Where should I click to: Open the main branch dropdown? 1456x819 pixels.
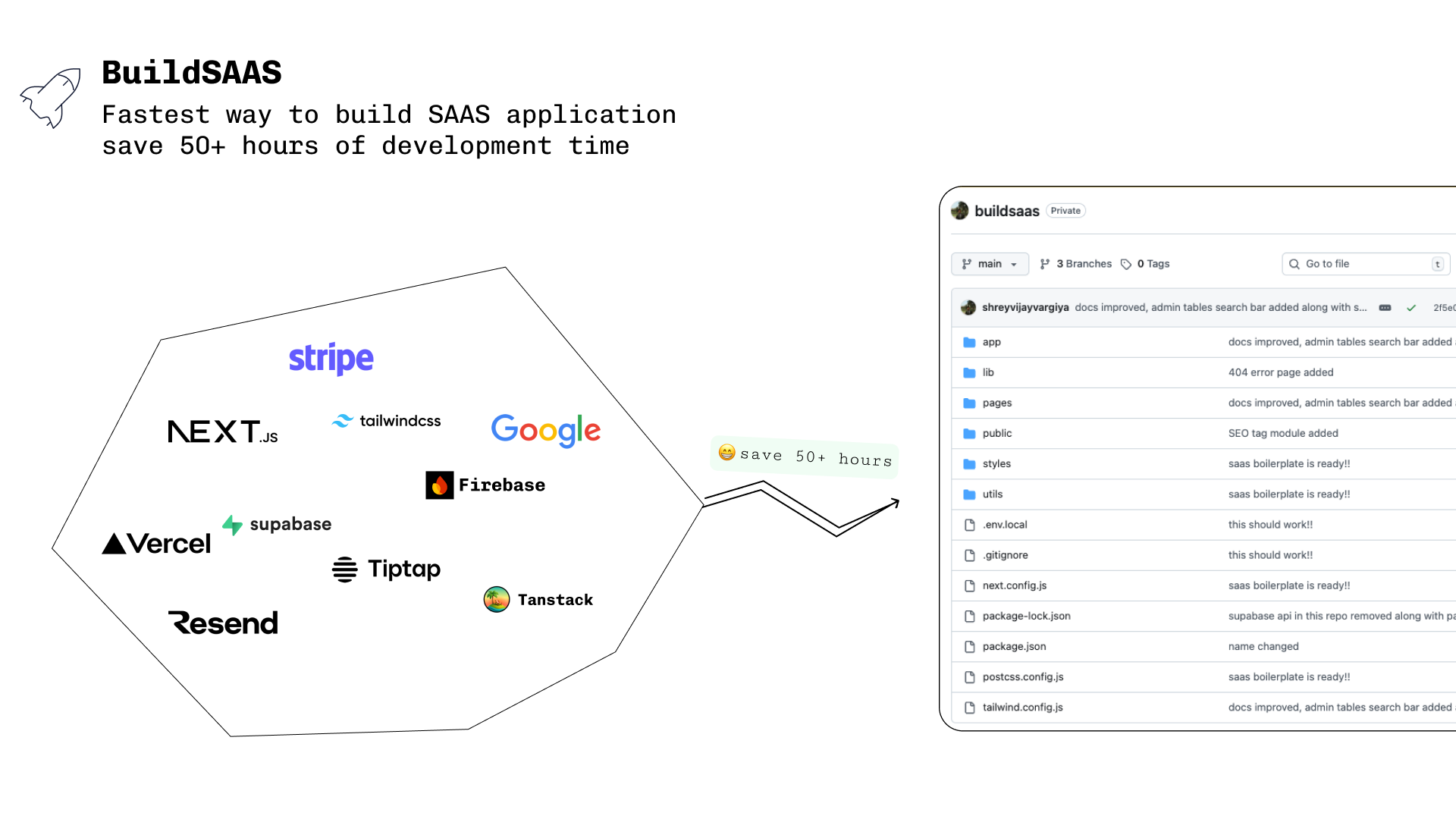click(x=990, y=263)
